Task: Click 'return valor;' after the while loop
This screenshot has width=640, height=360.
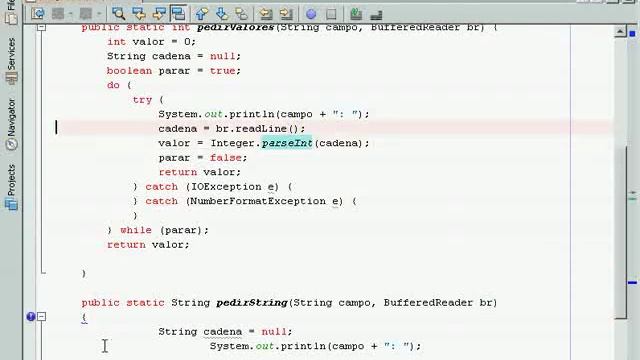Action: pos(148,245)
